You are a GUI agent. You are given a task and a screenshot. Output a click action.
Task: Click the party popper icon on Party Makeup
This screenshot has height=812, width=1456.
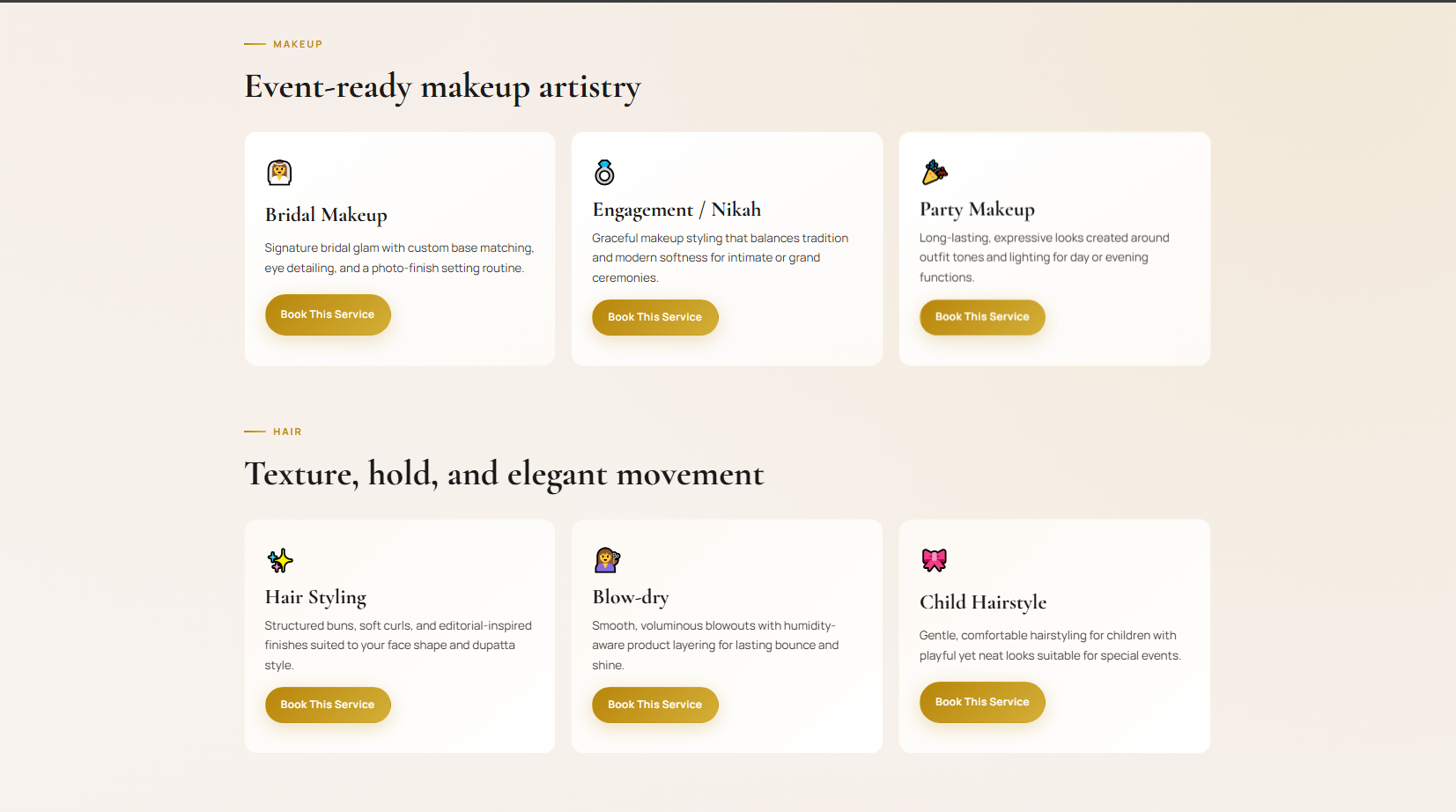934,173
